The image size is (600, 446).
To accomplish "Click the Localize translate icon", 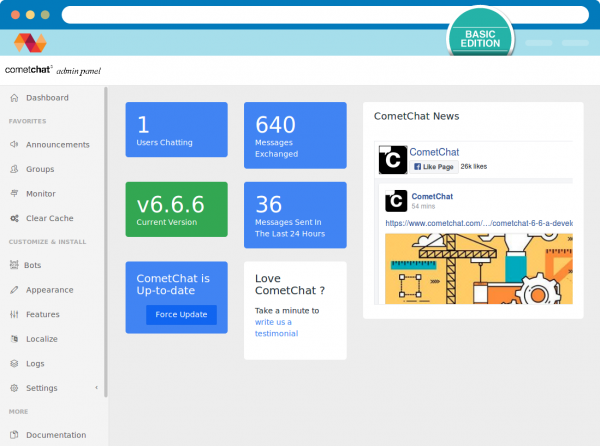I will coord(14,339).
